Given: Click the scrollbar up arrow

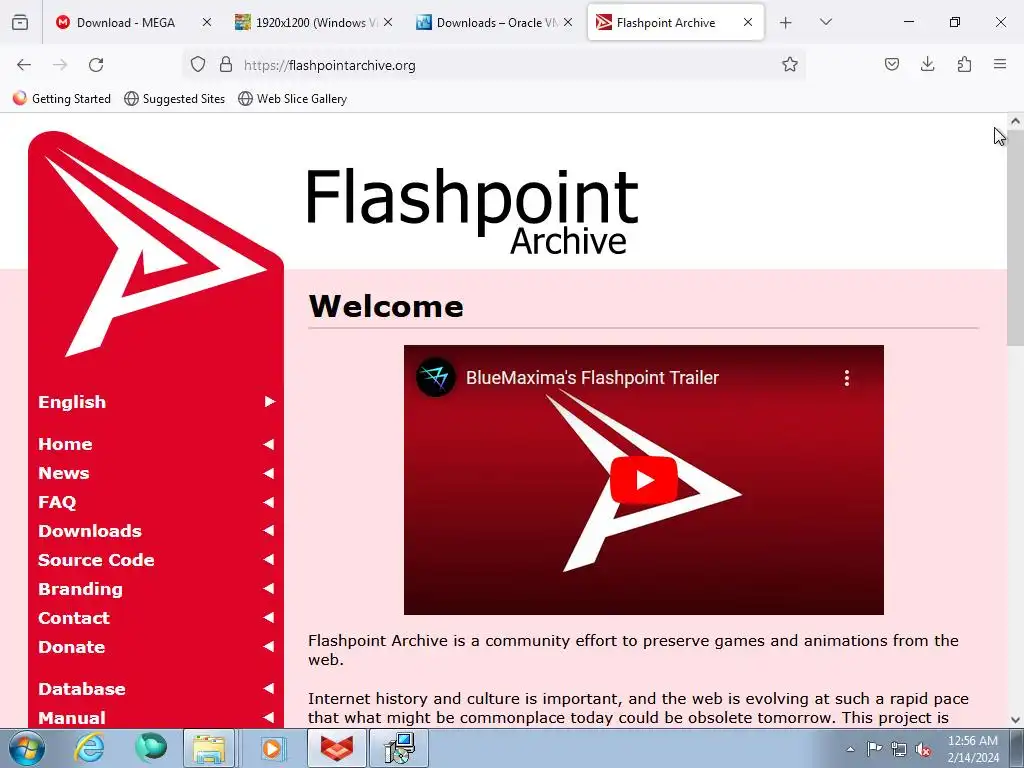Looking at the screenshot, I should 1015,121.
